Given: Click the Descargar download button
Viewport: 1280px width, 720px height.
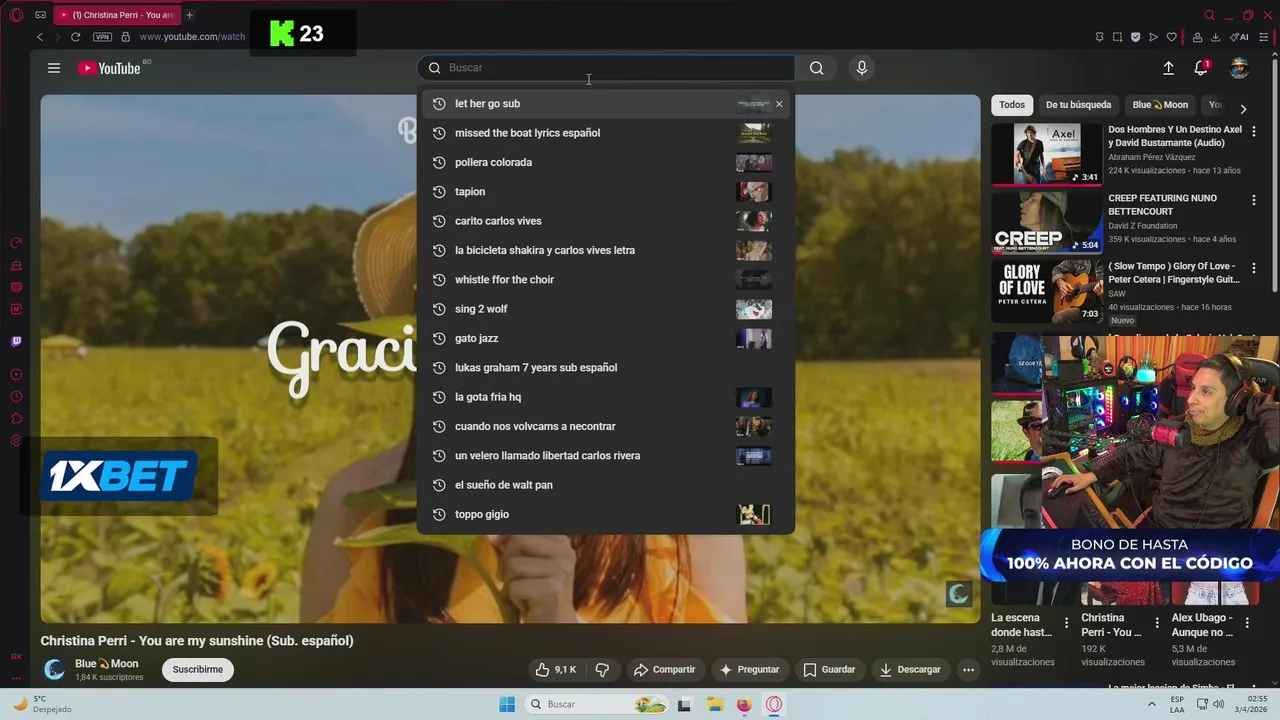Looking at the screenshot, I should point(911,669).
